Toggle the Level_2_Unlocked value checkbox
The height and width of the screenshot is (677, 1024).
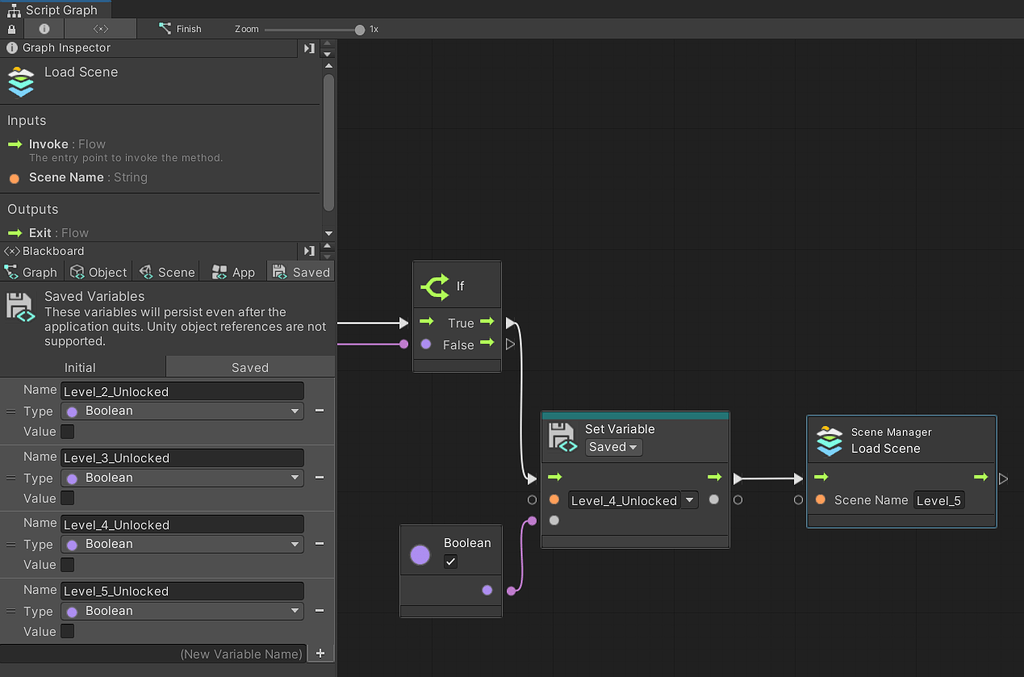coord(66,432)
